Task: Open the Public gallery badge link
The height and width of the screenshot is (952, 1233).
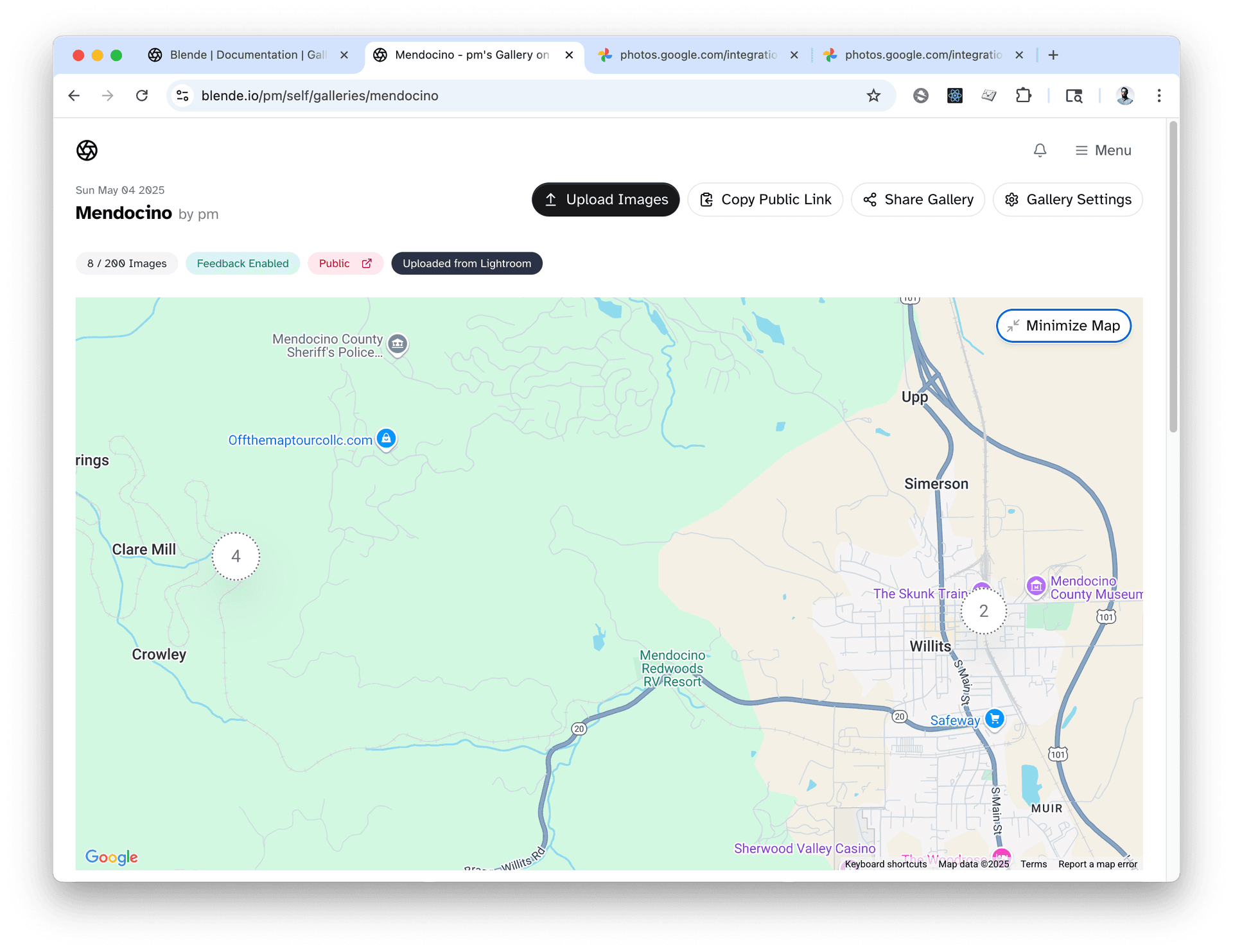Action: 345,263
